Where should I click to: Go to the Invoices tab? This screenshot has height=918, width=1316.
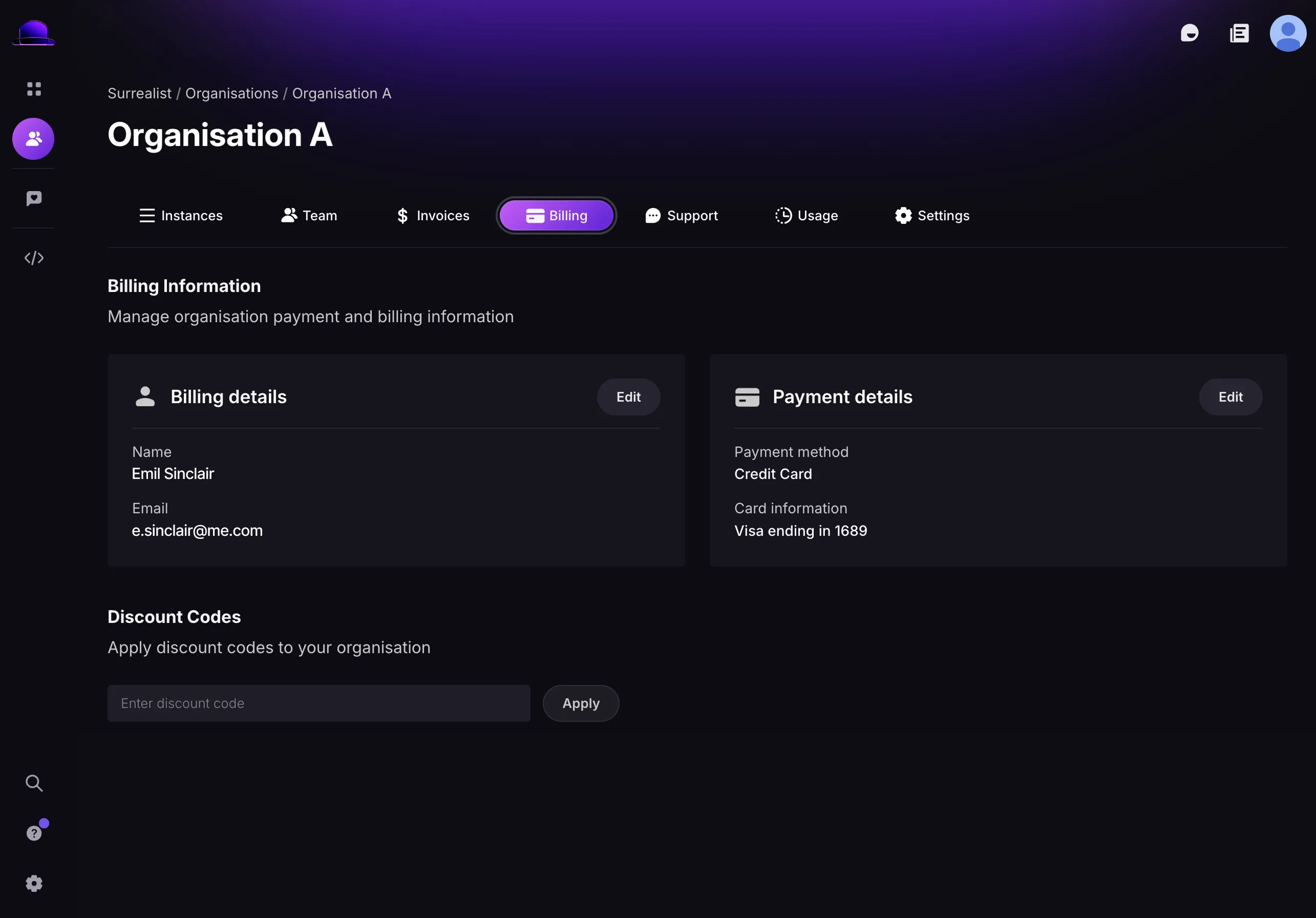coord(433,216)
